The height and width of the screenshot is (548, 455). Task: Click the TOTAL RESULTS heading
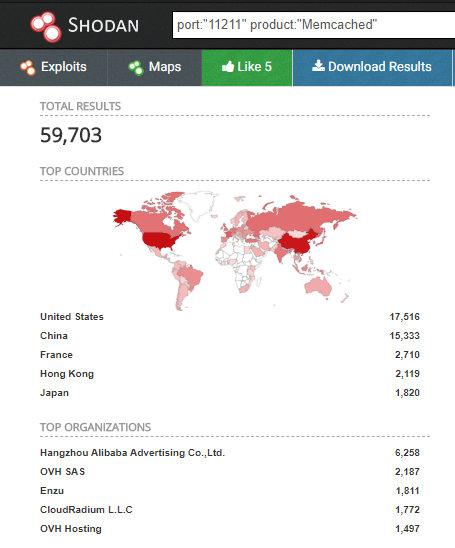(x=80, y=106)
